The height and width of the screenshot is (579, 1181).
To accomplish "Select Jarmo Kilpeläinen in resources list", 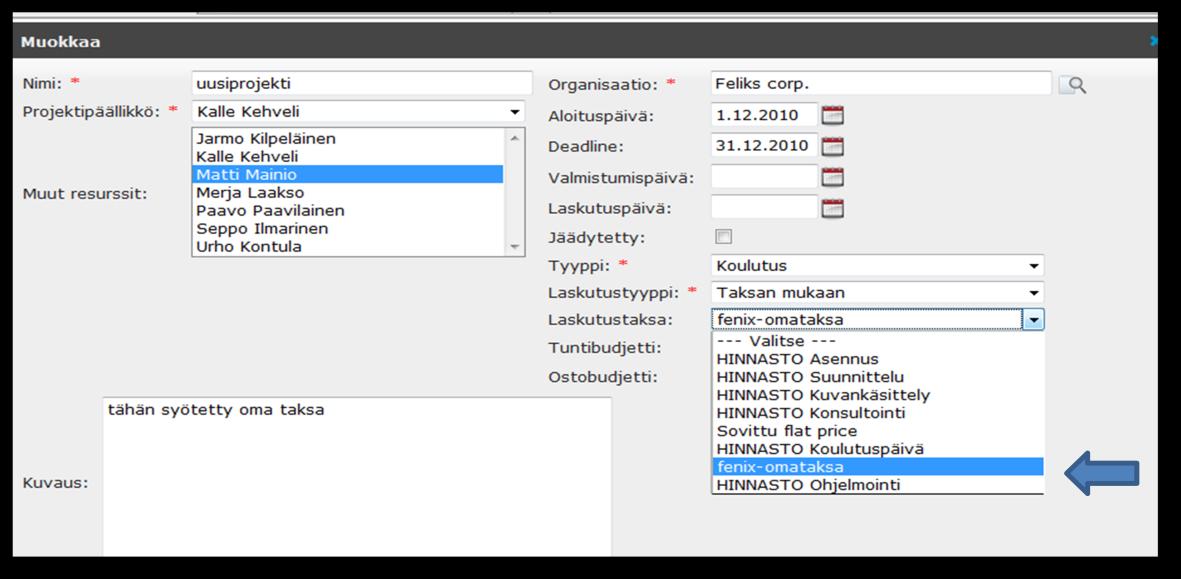I will (x=348, y=139).
